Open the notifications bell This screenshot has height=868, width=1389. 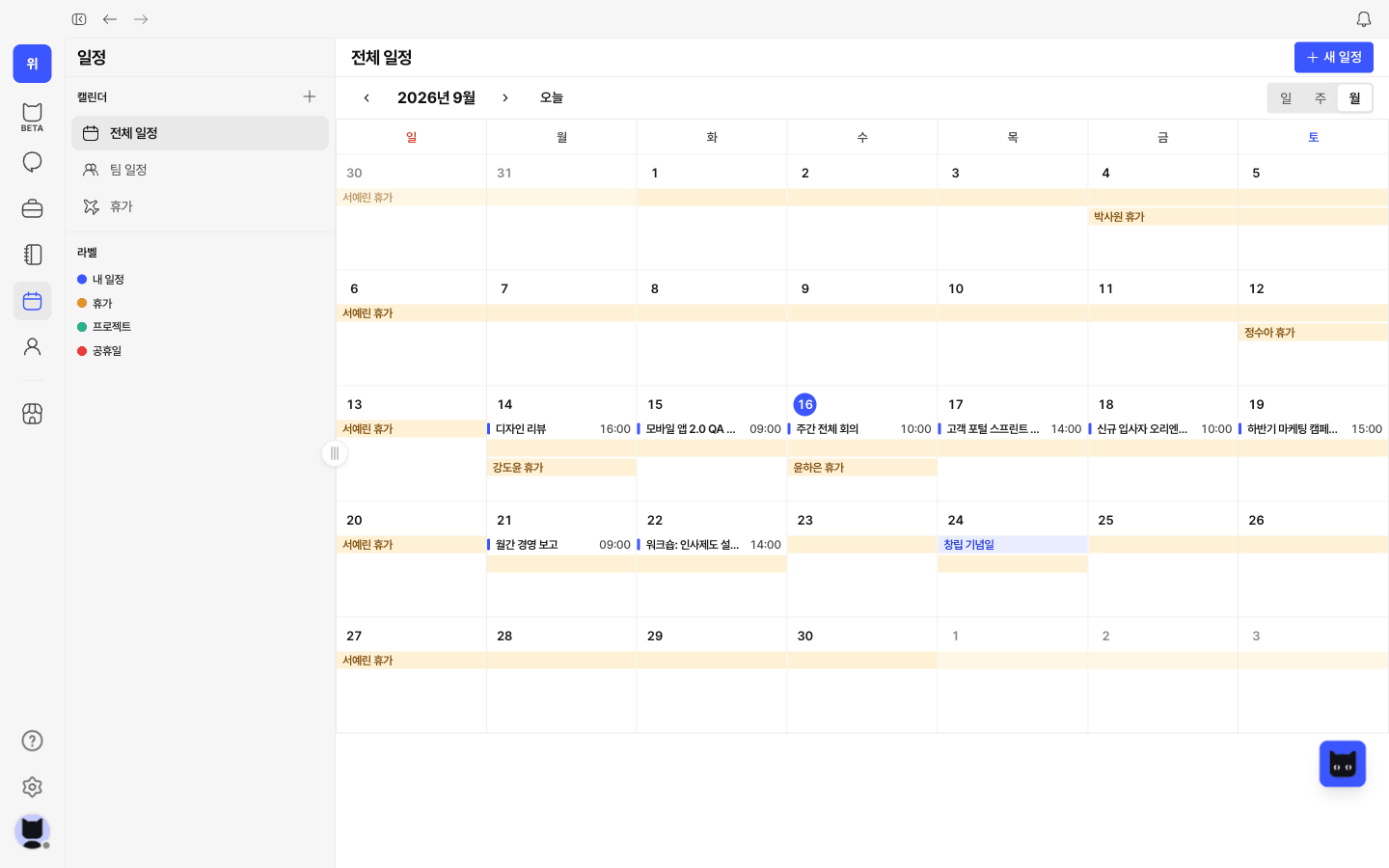pyautogui.click(x=1364, y=19)
